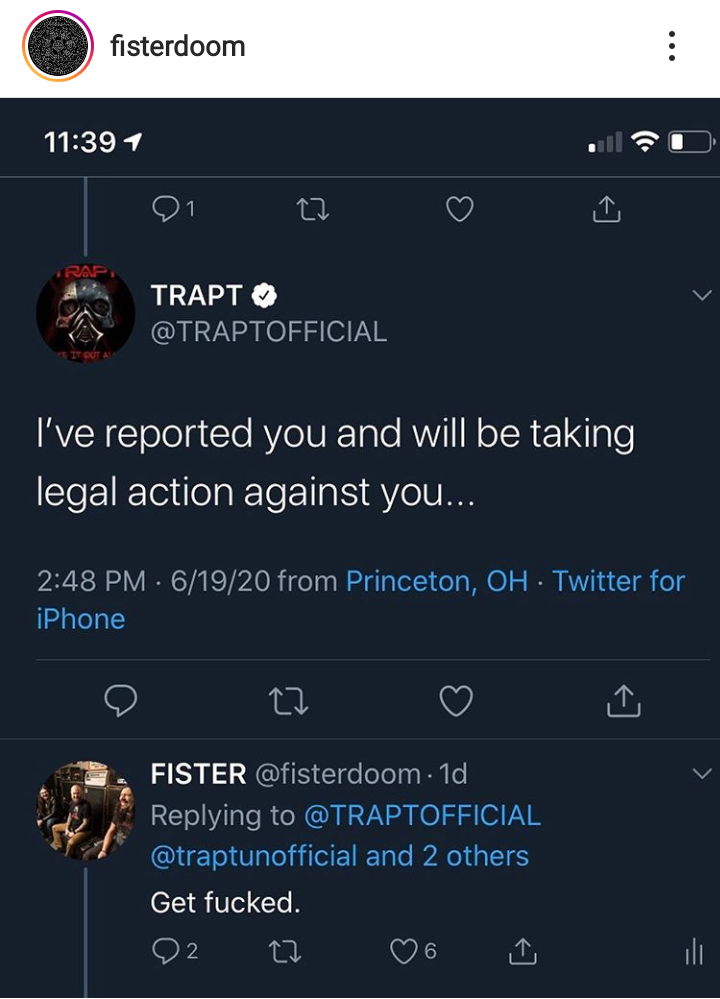Open replies to FISTER's tweet showing 2

[x=175, y=951]
